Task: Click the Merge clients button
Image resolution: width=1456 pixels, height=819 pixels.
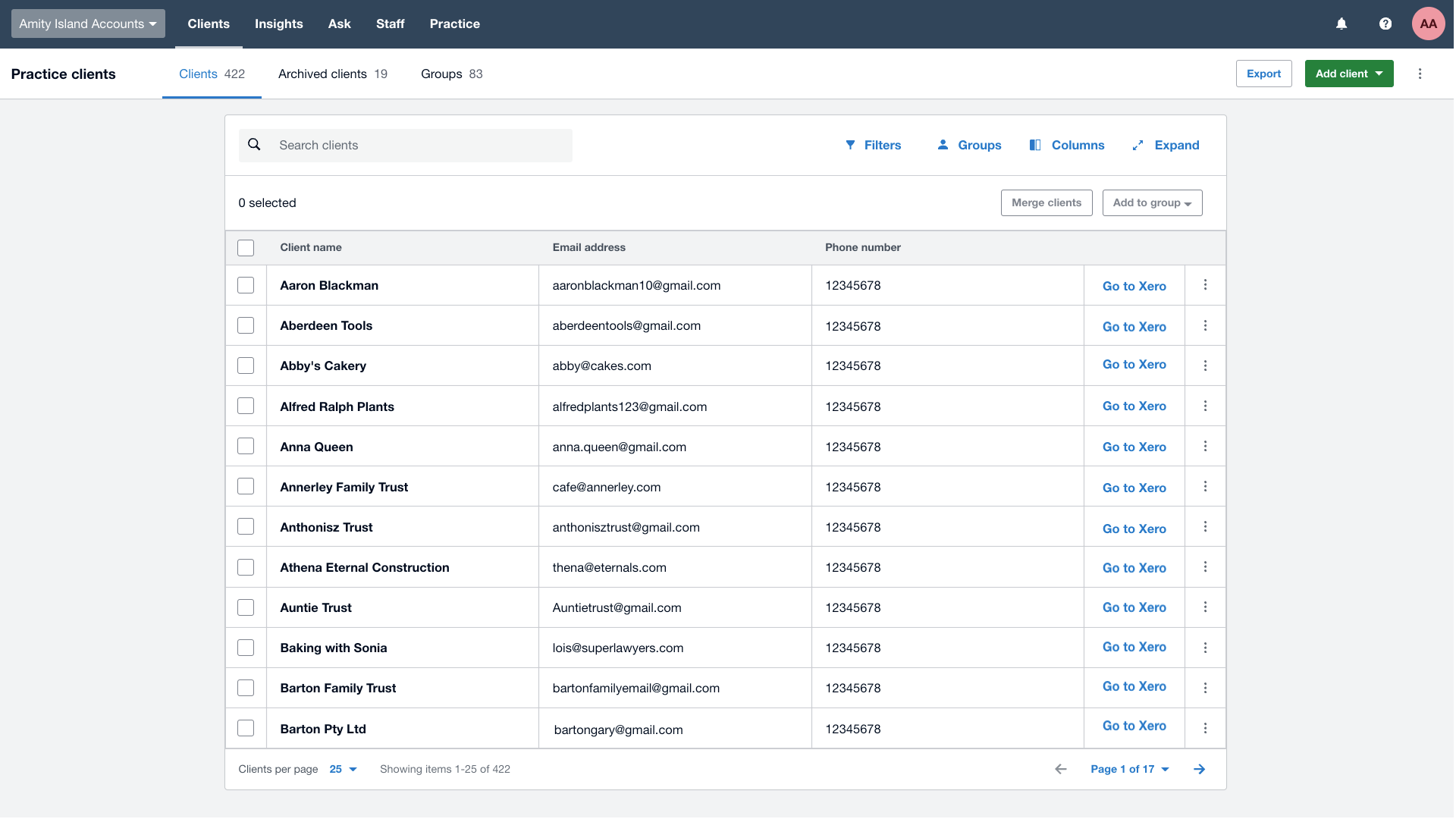Action: click(x=1046, y=202)
